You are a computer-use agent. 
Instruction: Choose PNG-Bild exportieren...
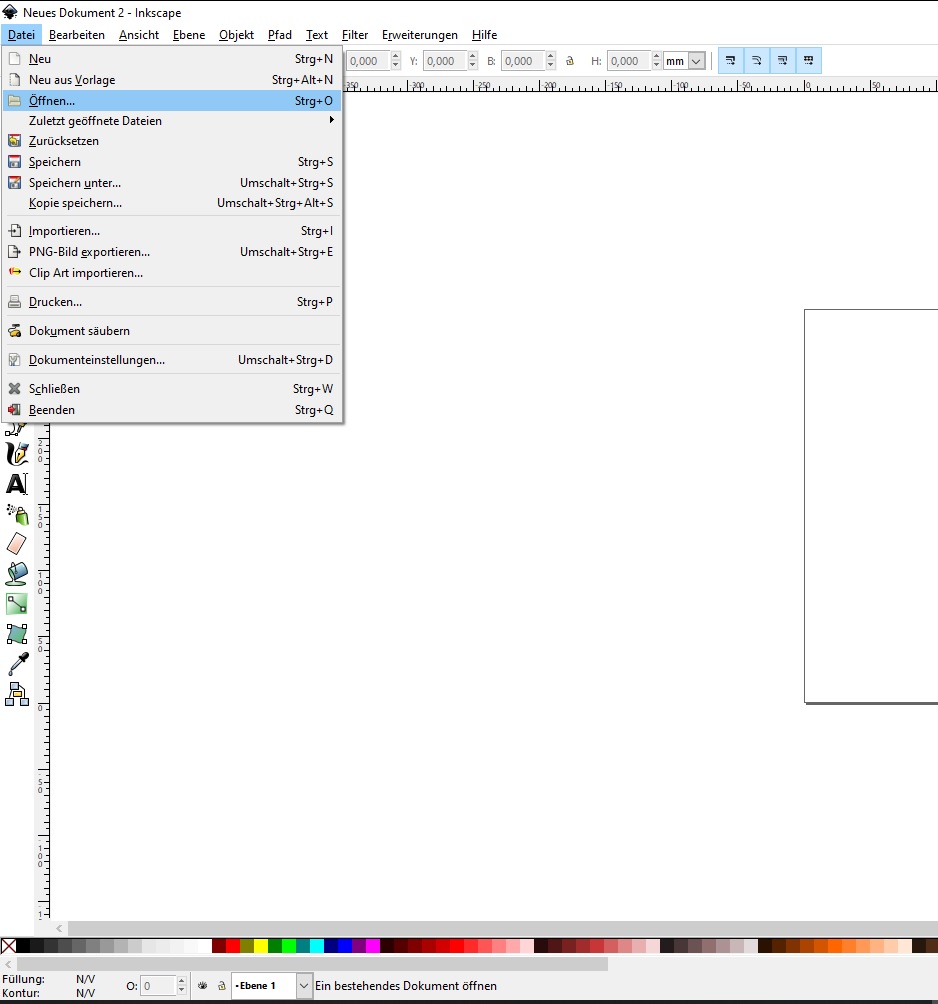(x=172, y=252)
